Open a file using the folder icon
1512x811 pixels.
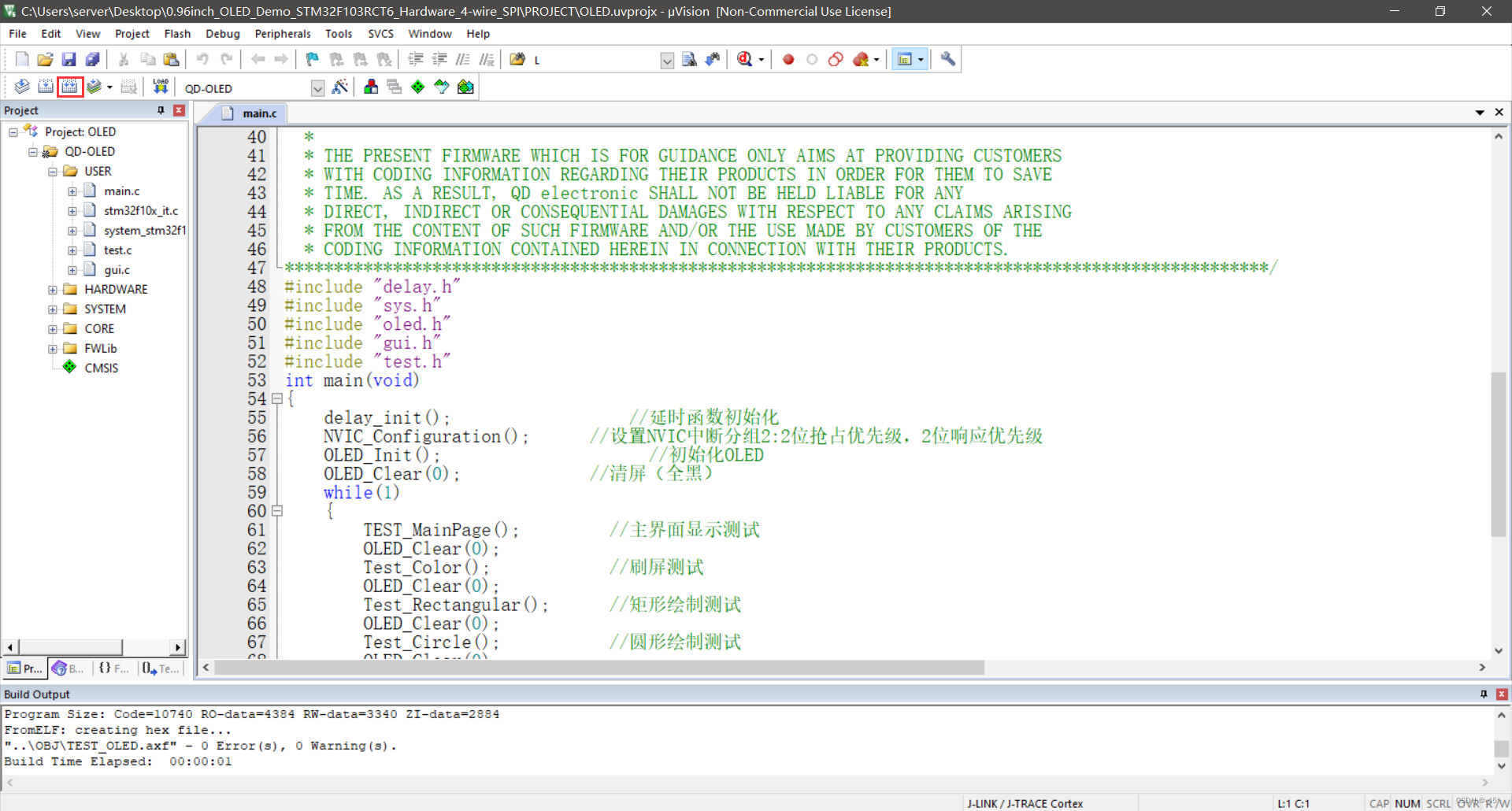click(x=46, y=59)
